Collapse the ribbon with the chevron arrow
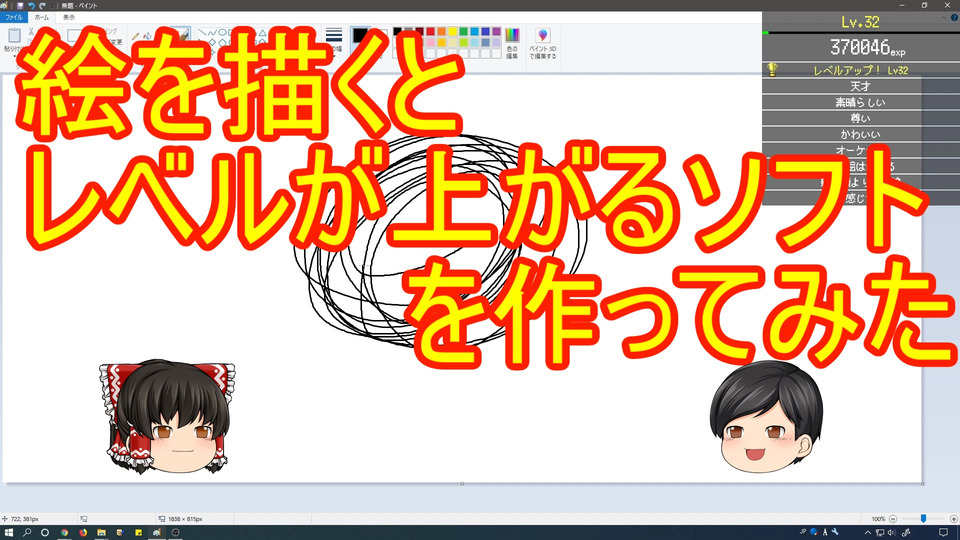Viewport: 960px width, 540px height. [x=942, y=18]
